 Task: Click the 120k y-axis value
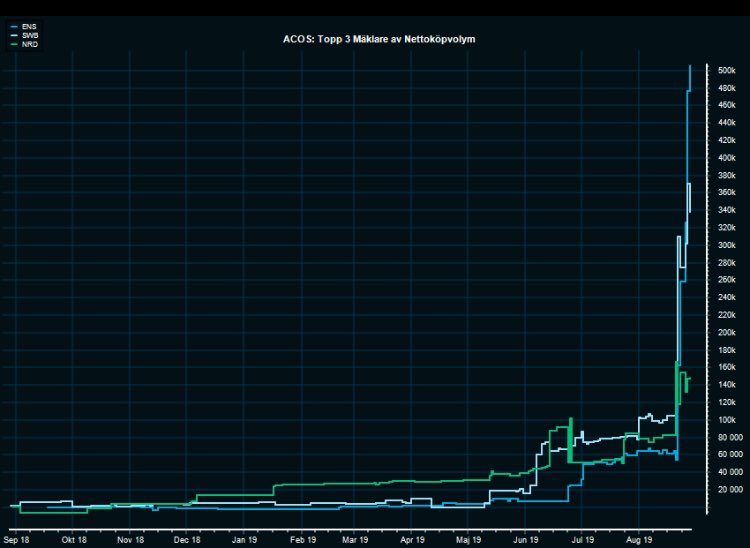(727, 402)
